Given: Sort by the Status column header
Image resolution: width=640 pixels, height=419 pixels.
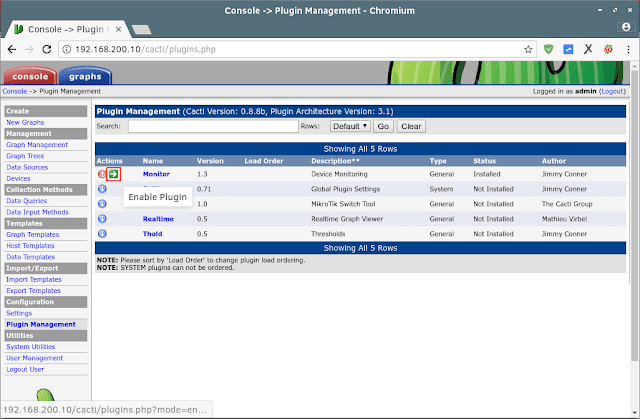Looking at the screenshot, I should click(484, 161).
